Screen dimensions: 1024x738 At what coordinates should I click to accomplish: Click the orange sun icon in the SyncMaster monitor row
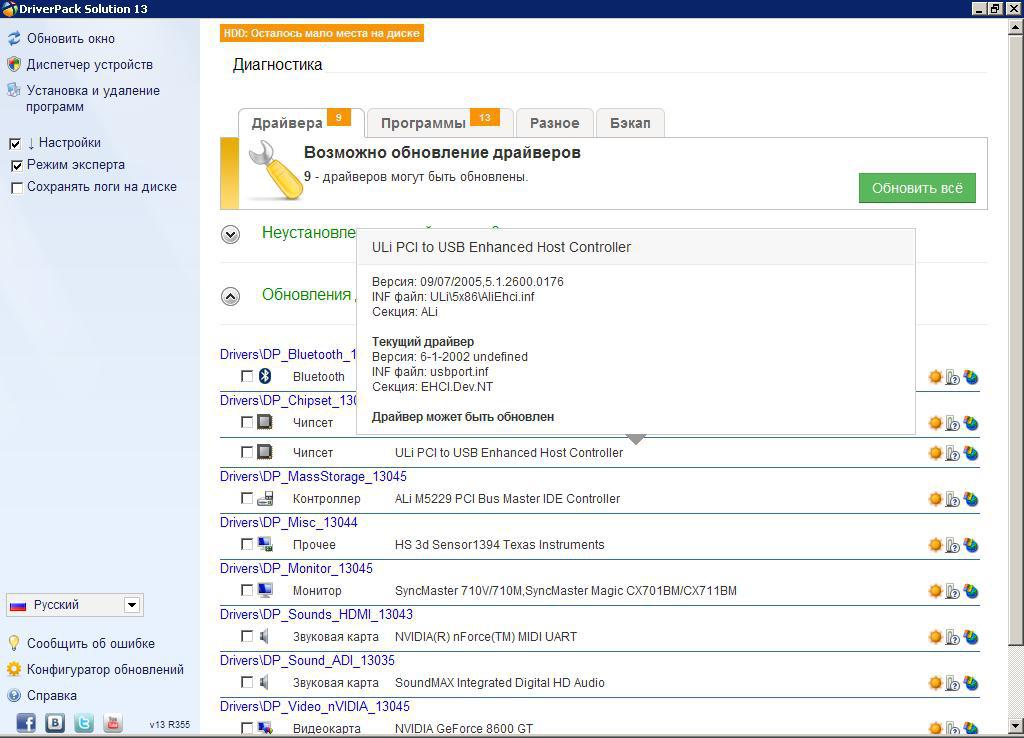coord(935,591)
